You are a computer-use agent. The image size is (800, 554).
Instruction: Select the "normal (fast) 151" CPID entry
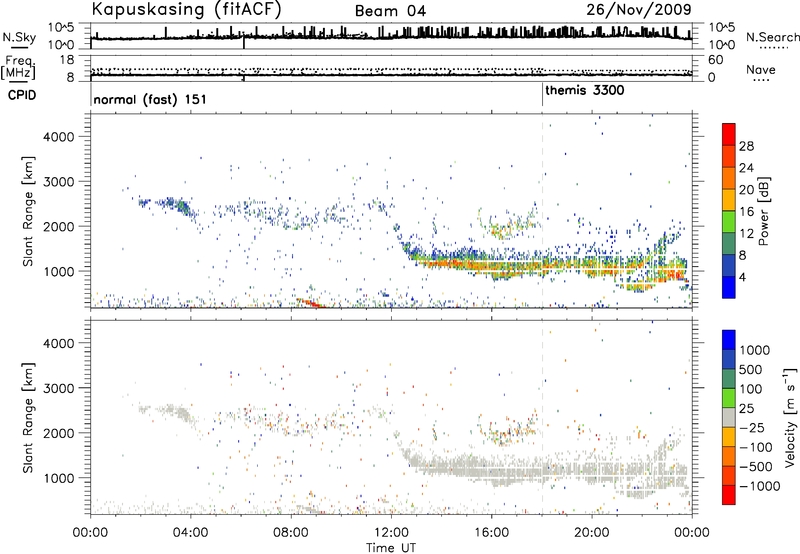[150, 99]
